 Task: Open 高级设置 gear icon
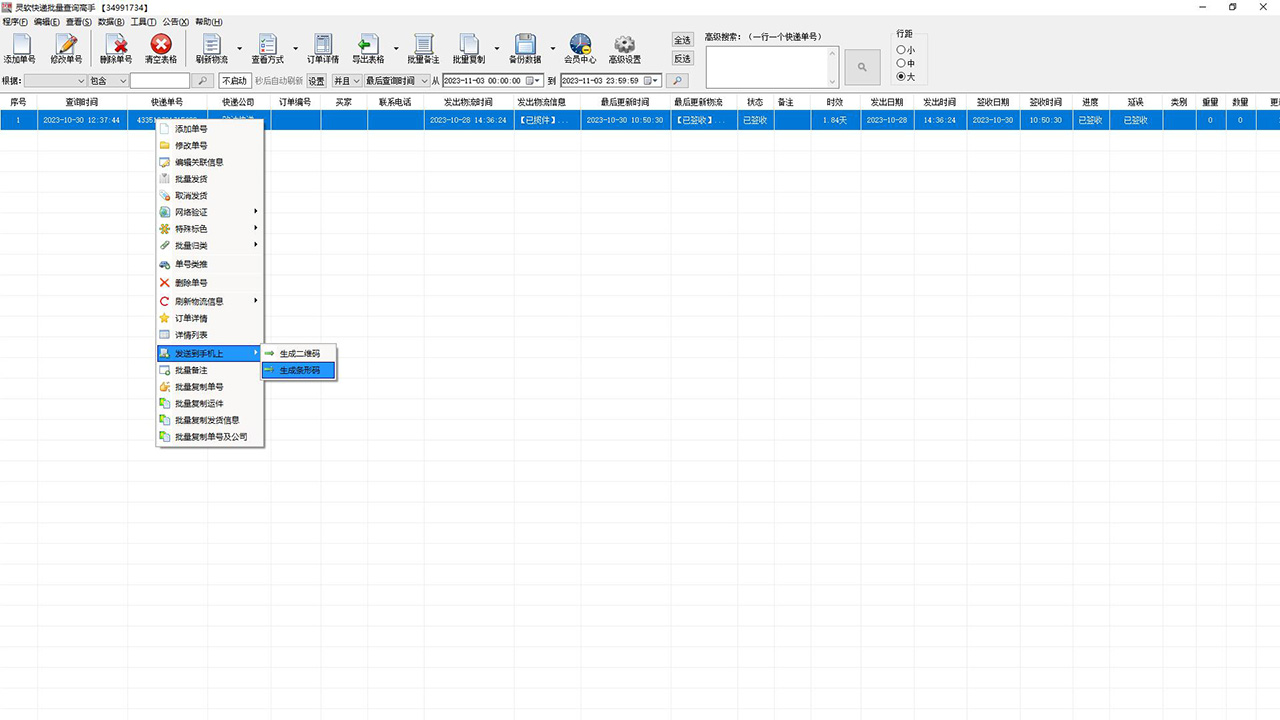pyautogui.click(x=625, y=47)
